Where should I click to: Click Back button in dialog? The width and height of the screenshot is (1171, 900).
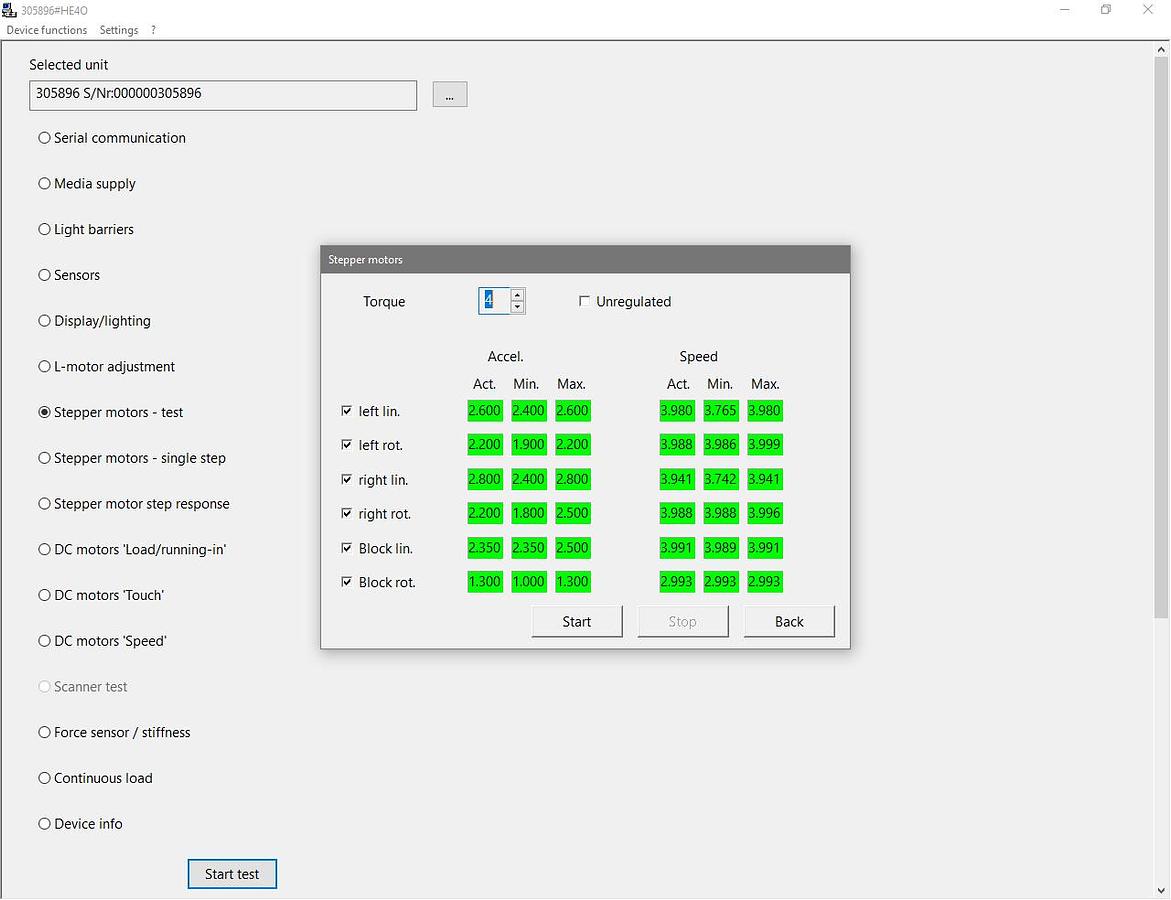788,622
